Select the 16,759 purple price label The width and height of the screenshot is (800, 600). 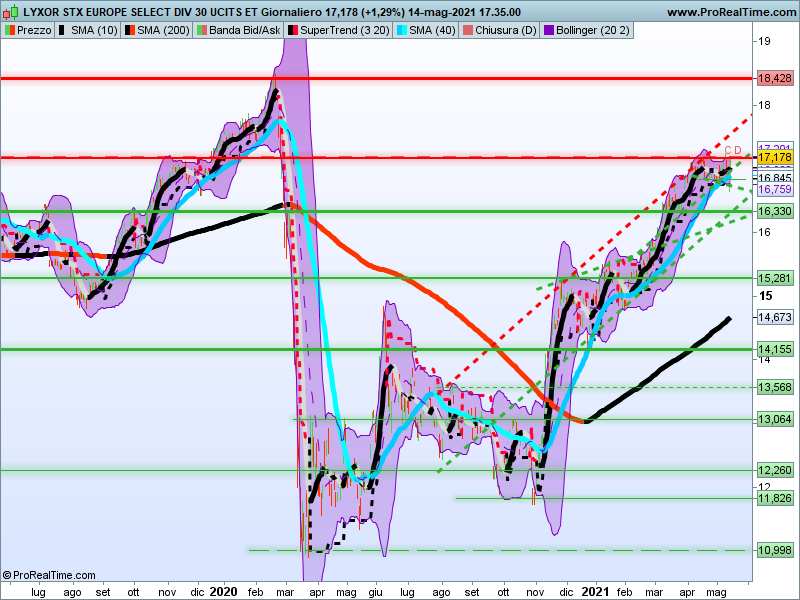[775, 189]
